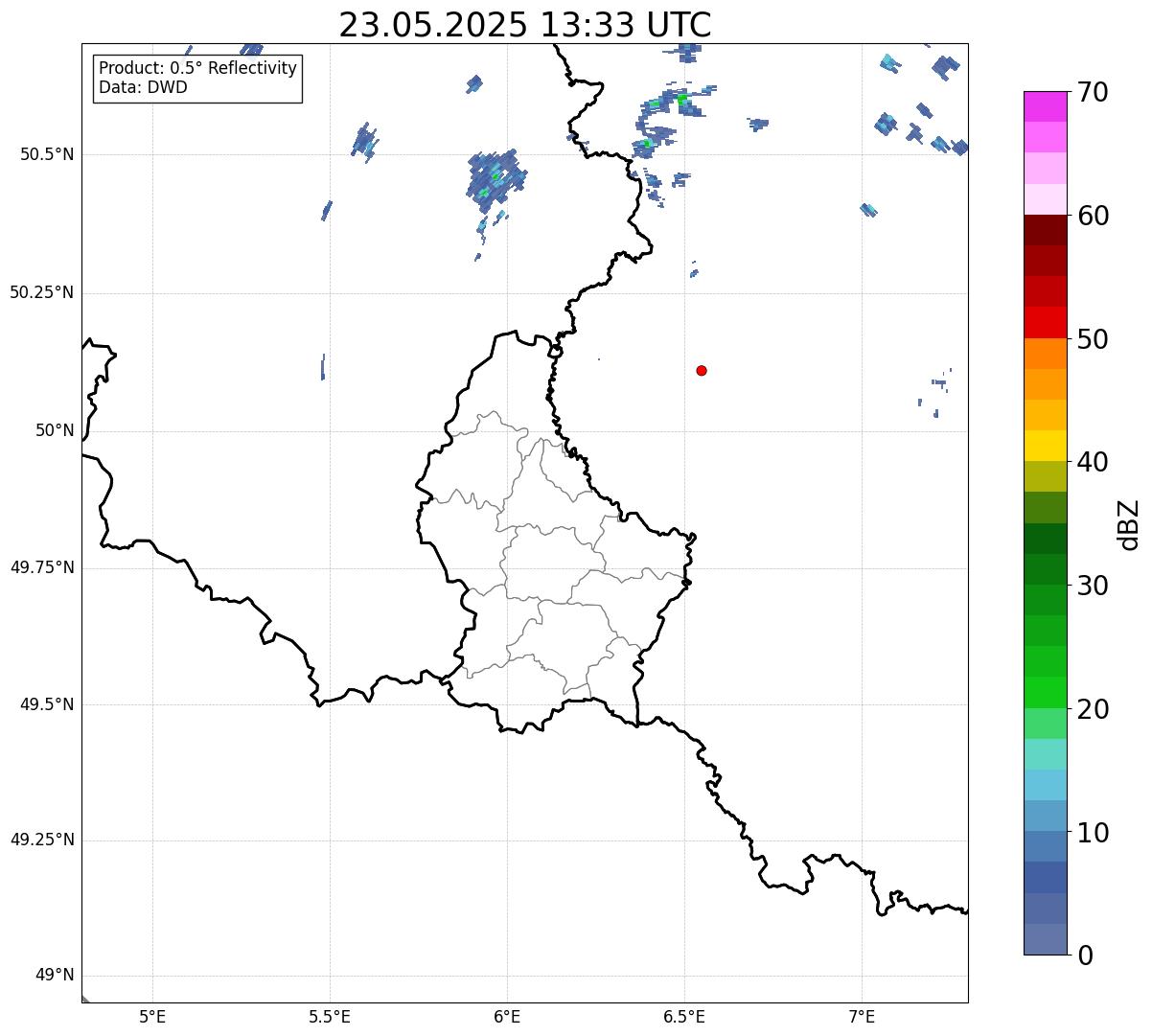Click the 20 tick on colorbar

[1093, 709]
